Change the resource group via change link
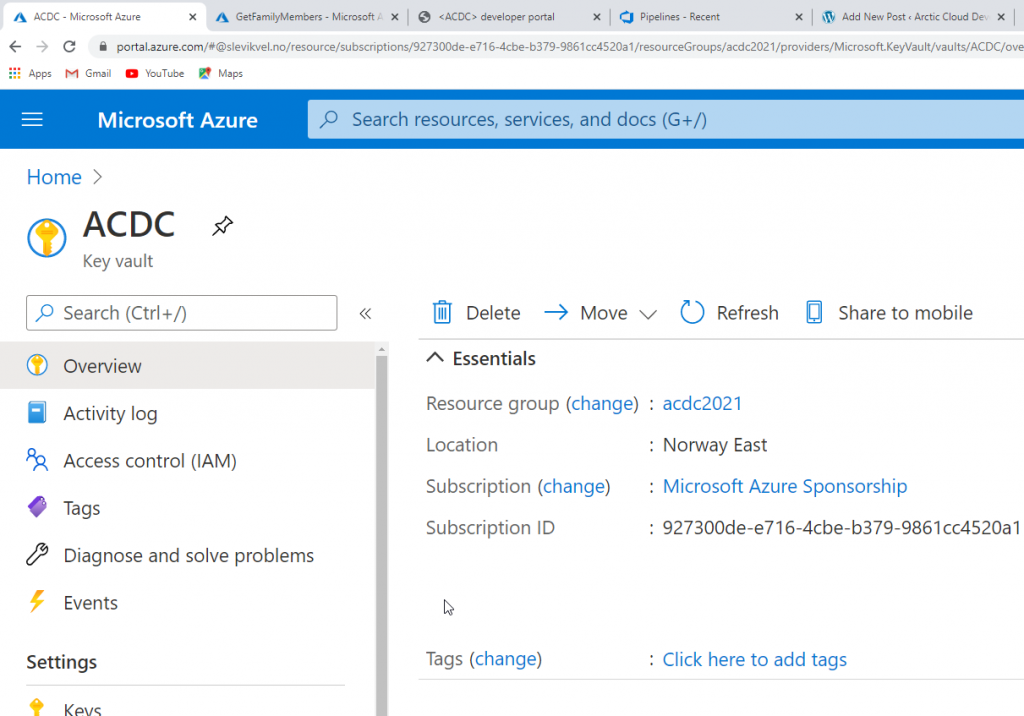 point(602,403)
